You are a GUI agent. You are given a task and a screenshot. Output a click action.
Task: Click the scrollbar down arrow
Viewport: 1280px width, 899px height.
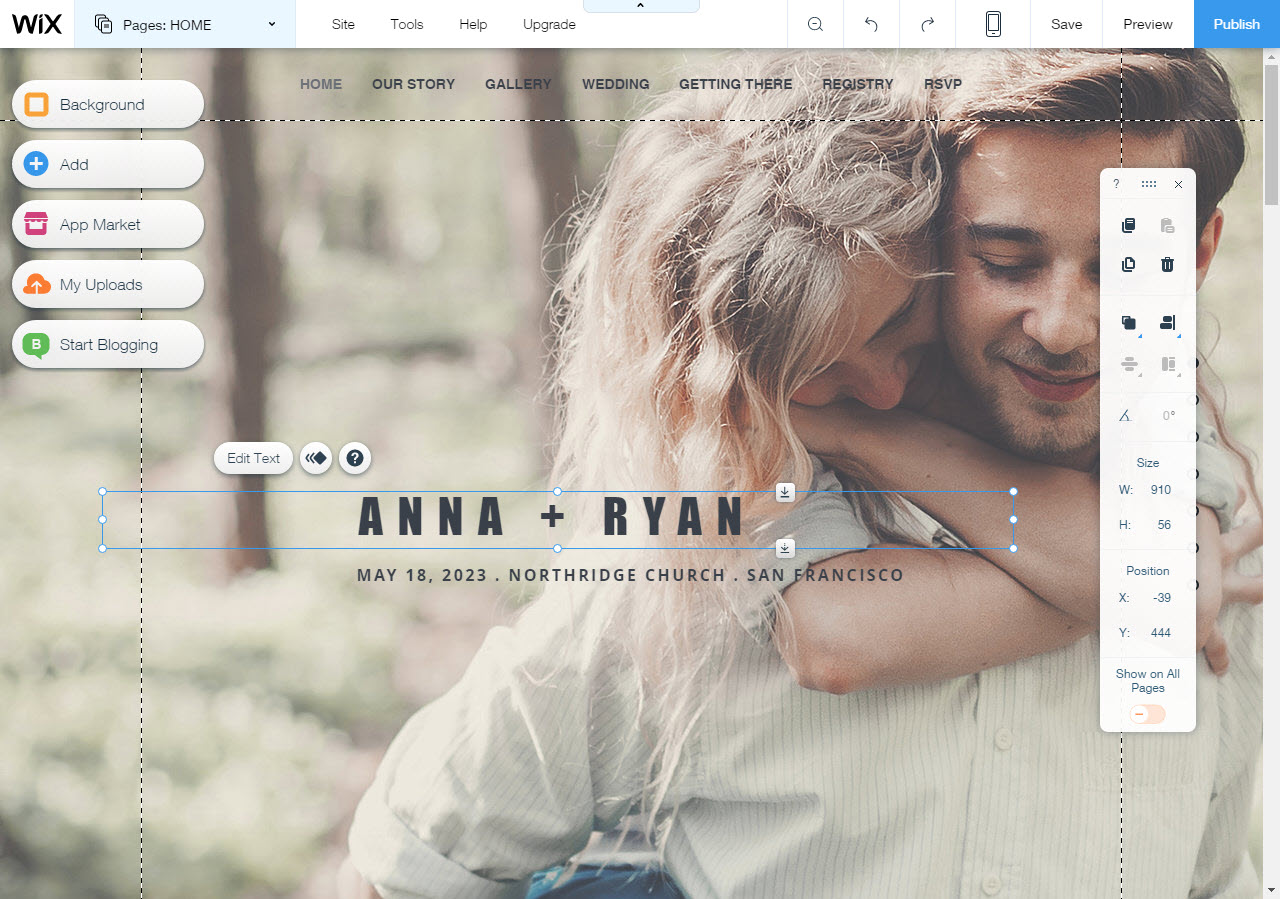pyautogui.click(x=1271, y=889)
